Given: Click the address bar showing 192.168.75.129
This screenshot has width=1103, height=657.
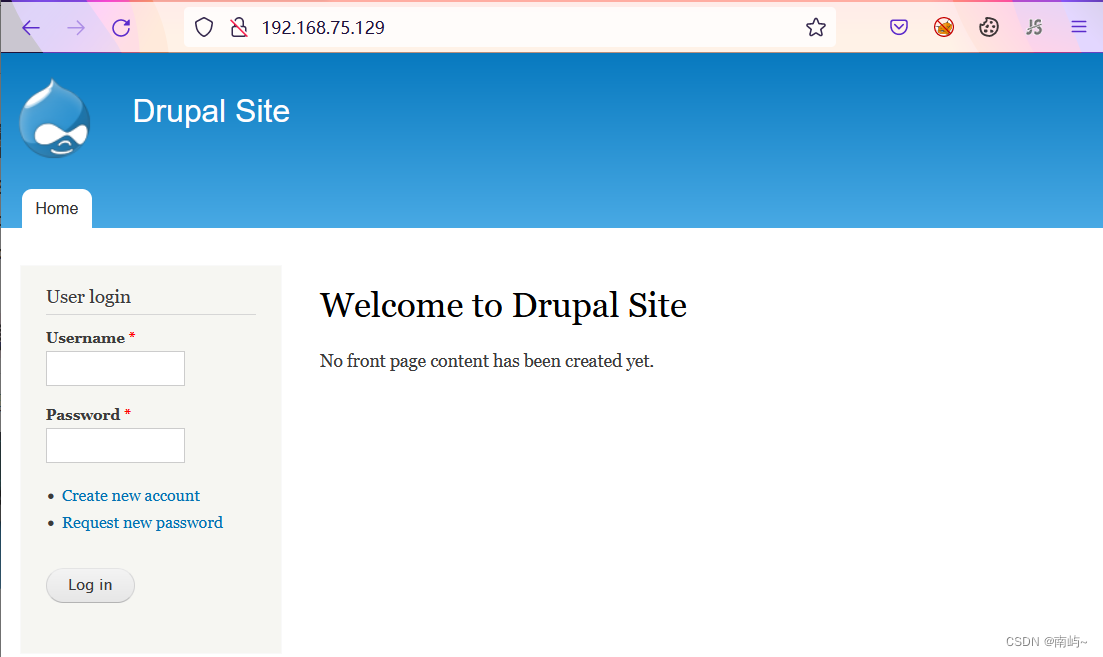Looking at the screenshot, I should click(509, 27).
